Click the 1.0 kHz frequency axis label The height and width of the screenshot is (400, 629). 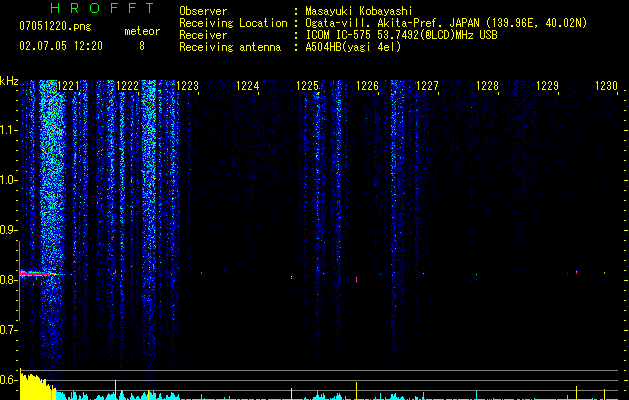pos(8,180)
